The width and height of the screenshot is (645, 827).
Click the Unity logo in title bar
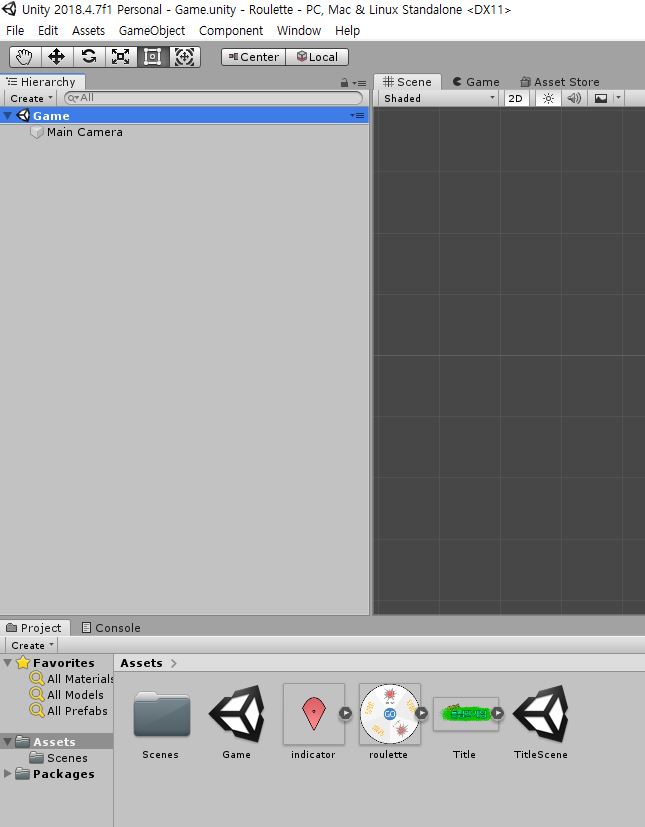(x=9, y=9)
